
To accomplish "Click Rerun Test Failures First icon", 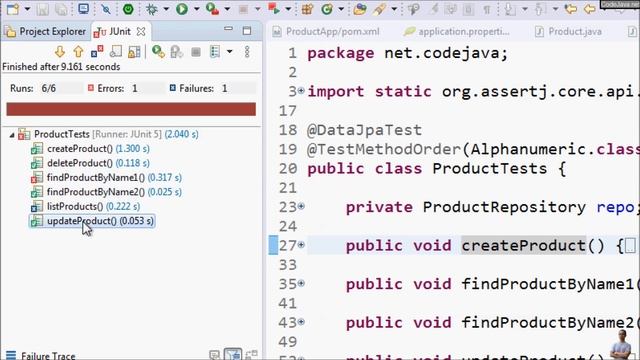I will [x=177, y=52].
